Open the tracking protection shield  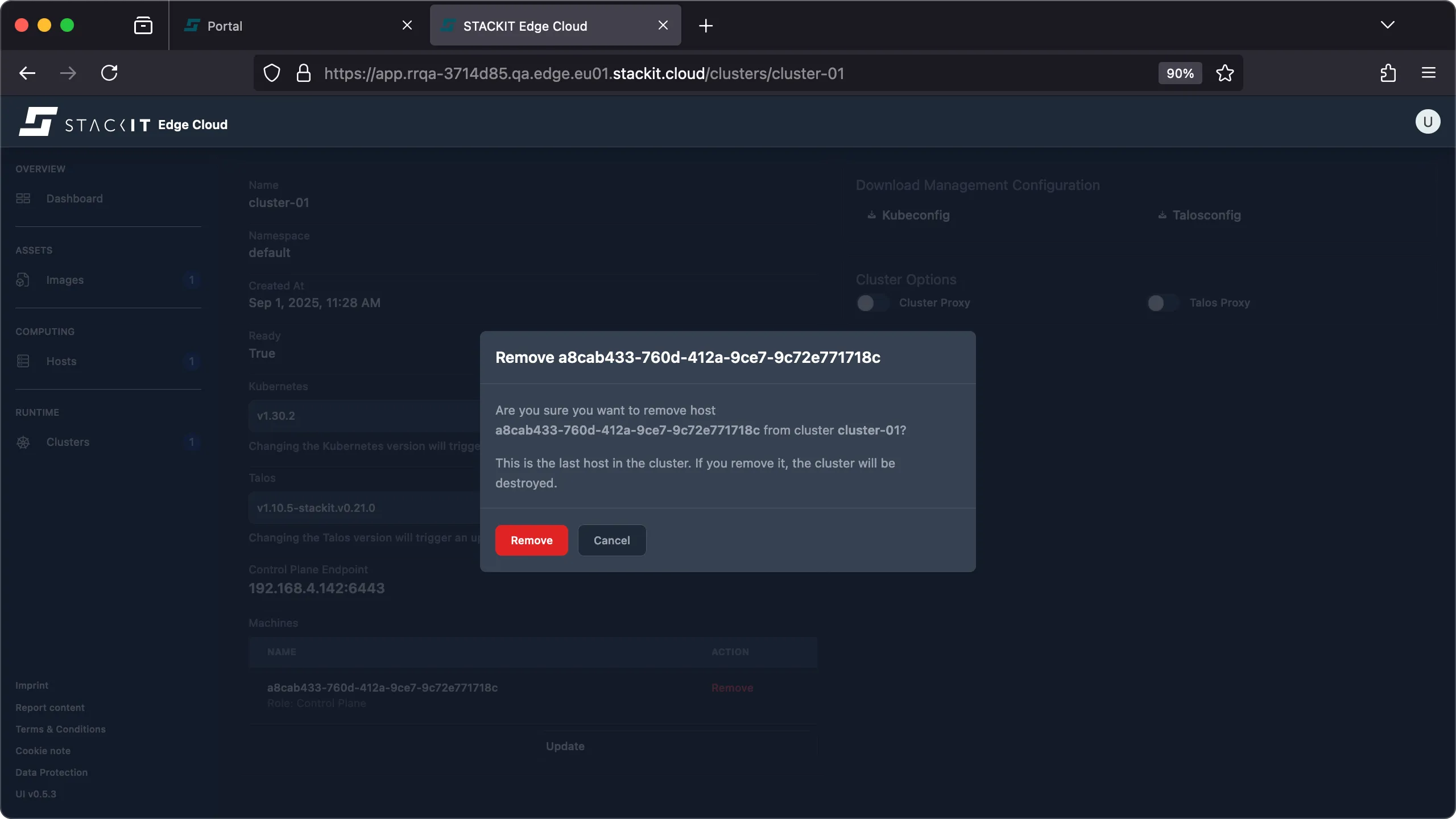point(271,73)
